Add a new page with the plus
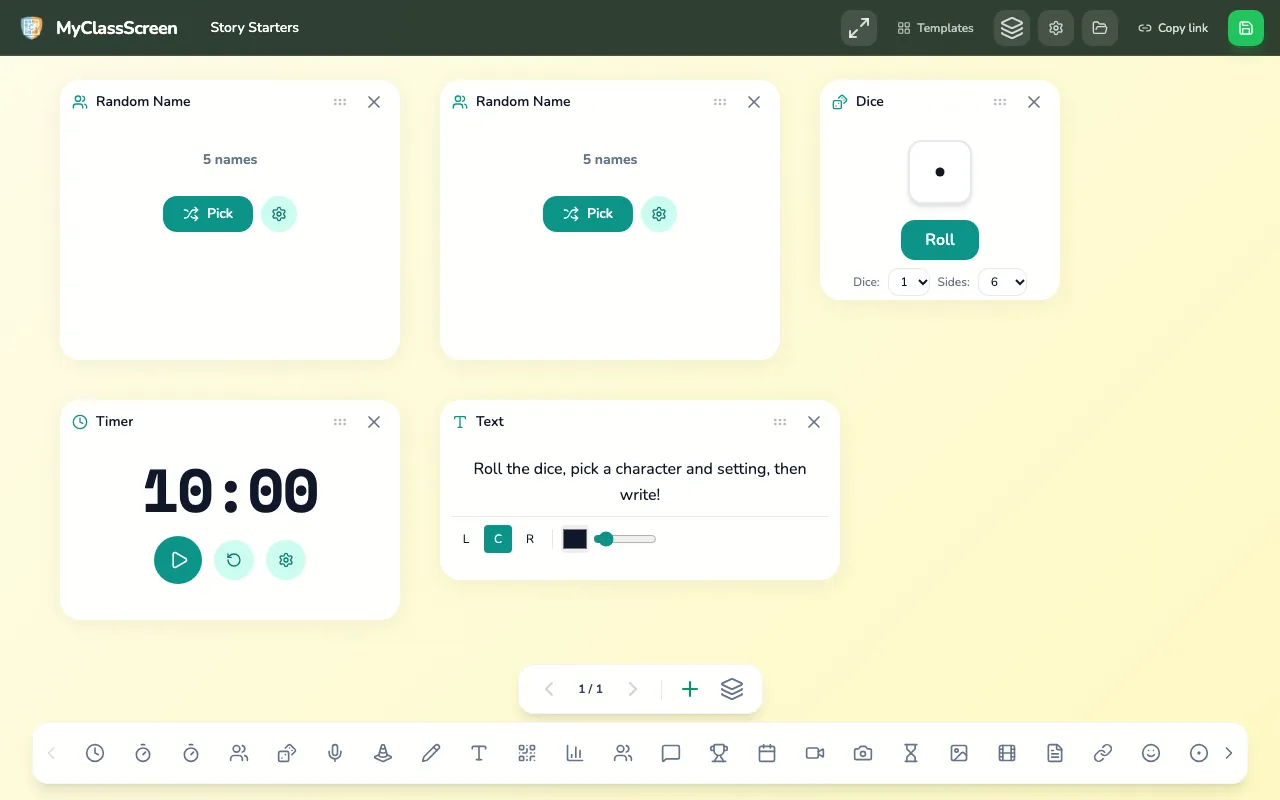 (x=690, y=689)
